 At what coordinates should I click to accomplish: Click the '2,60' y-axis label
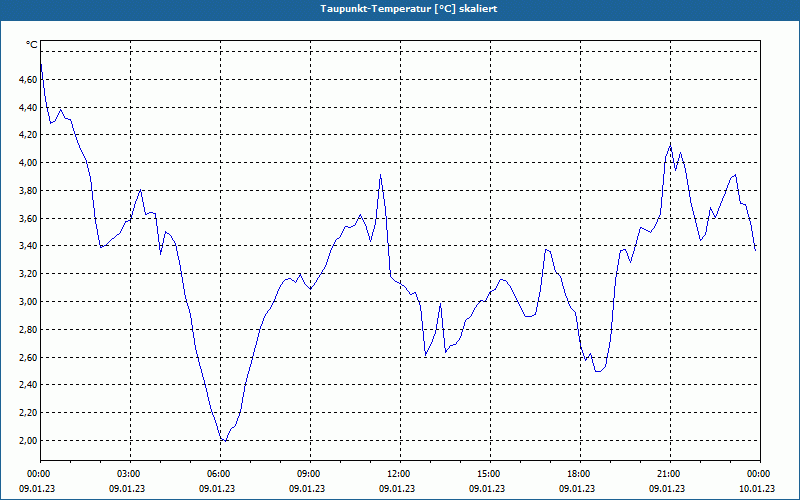pyautogui.click(x=28, y=357)
